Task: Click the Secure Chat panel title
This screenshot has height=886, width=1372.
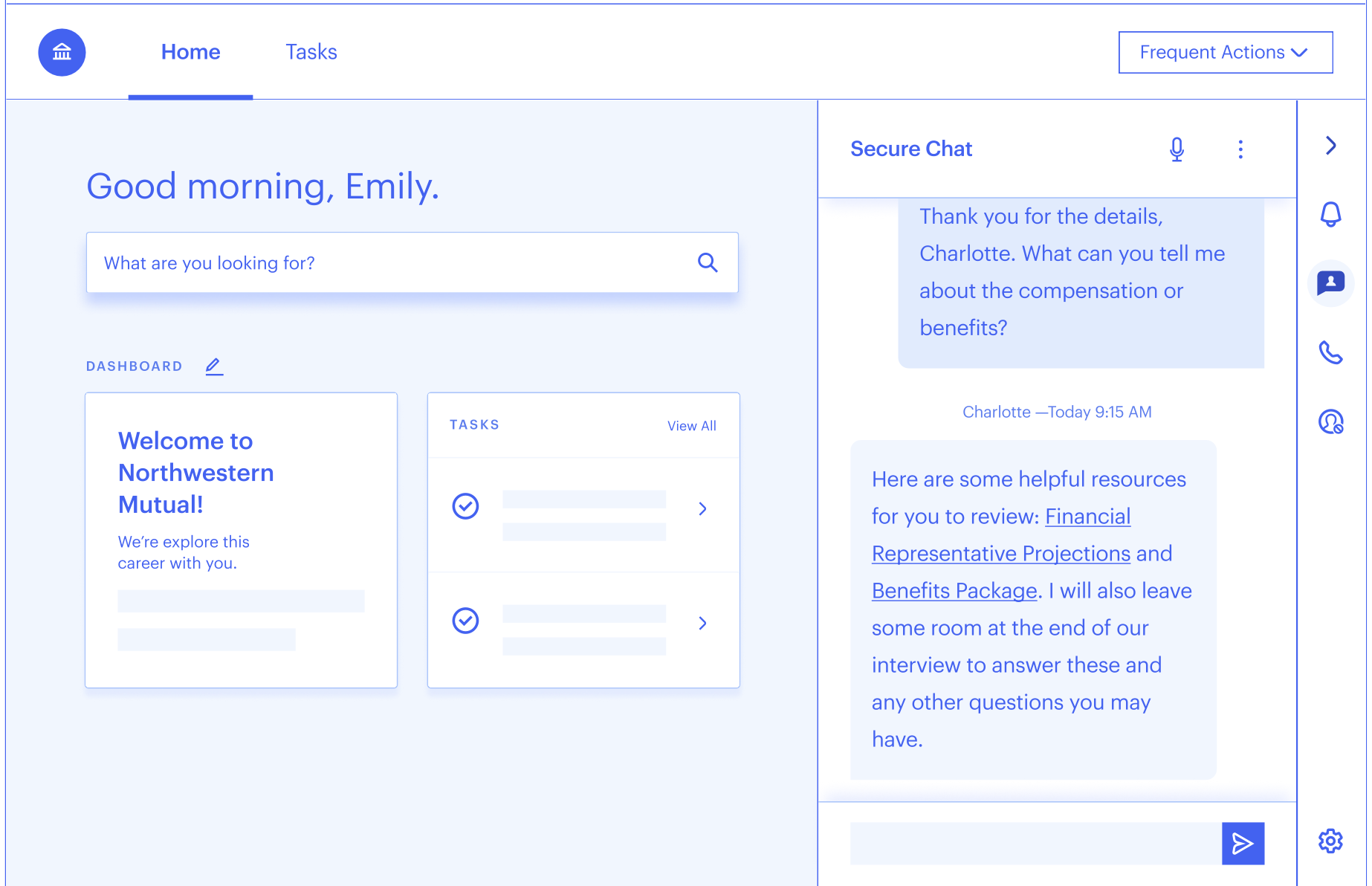Action: 911,149
